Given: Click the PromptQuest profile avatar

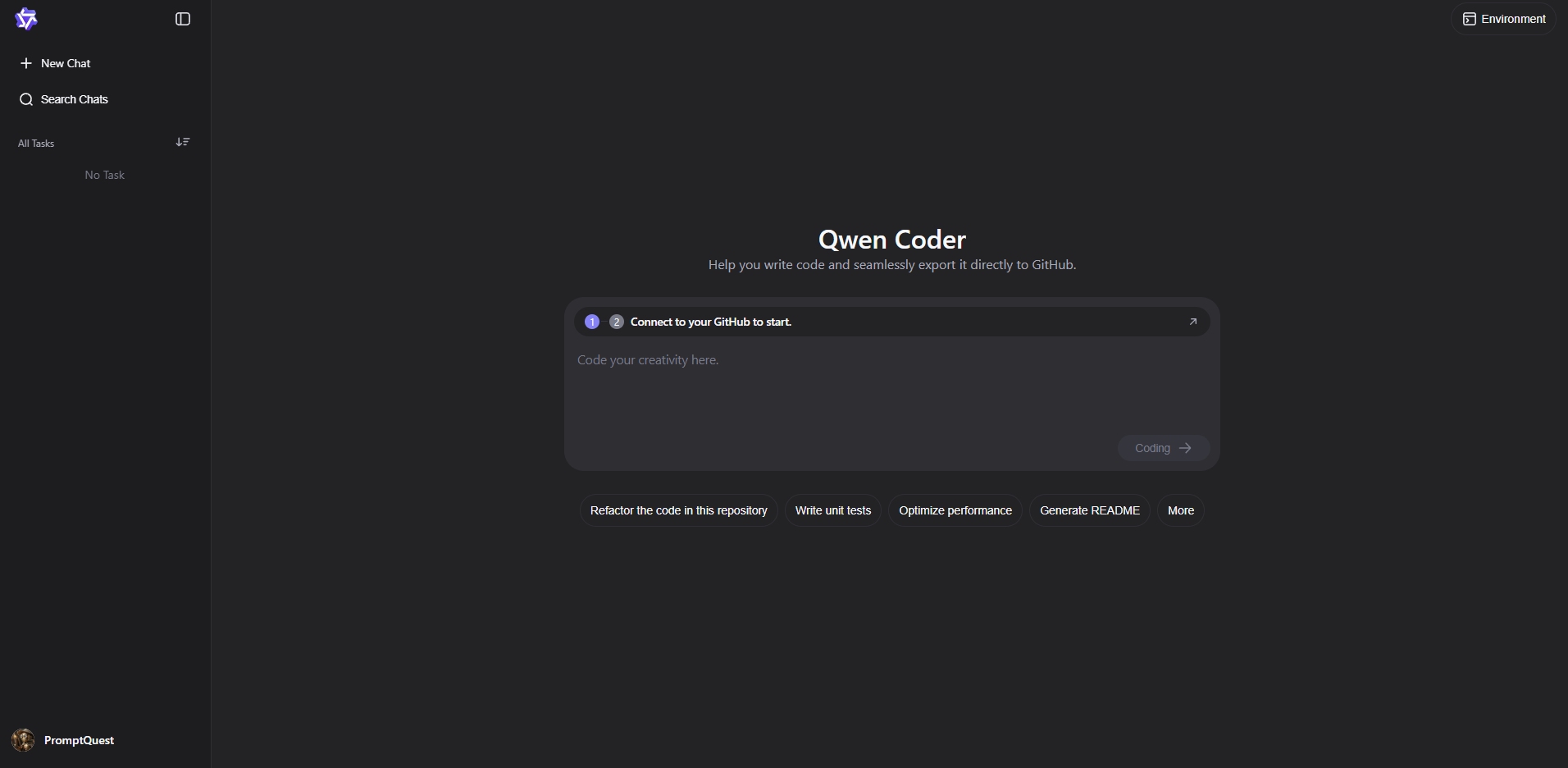Looking at the screenshot, I should [x=24, y=740].
